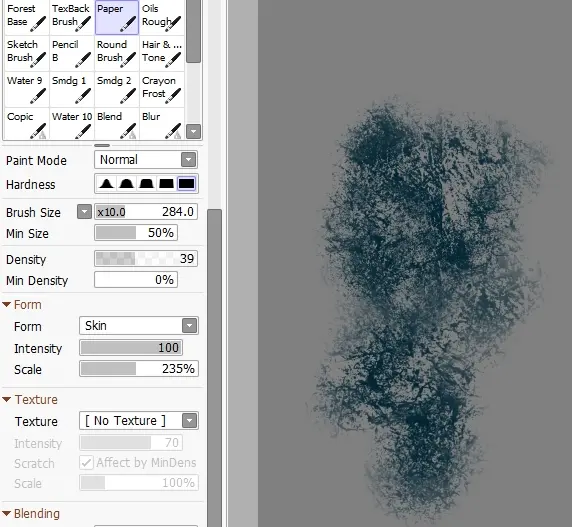Viewport: 572px width, 527px height.
Task: Click the brush list scroll down arrow
Action: tap(193, 131)
